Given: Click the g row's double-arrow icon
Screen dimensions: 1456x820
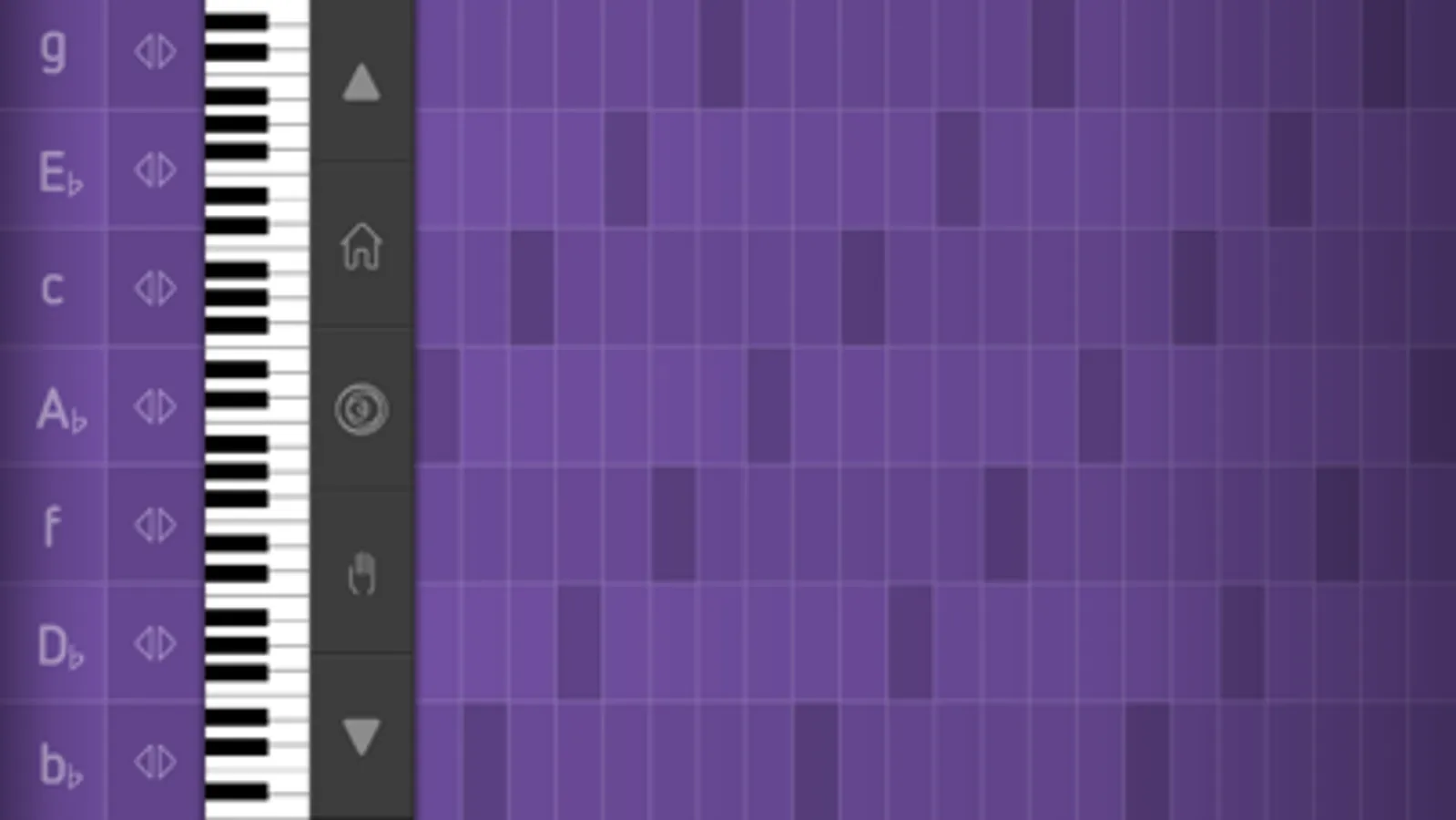Looking at the screenshot, I should tap(155, 52).
